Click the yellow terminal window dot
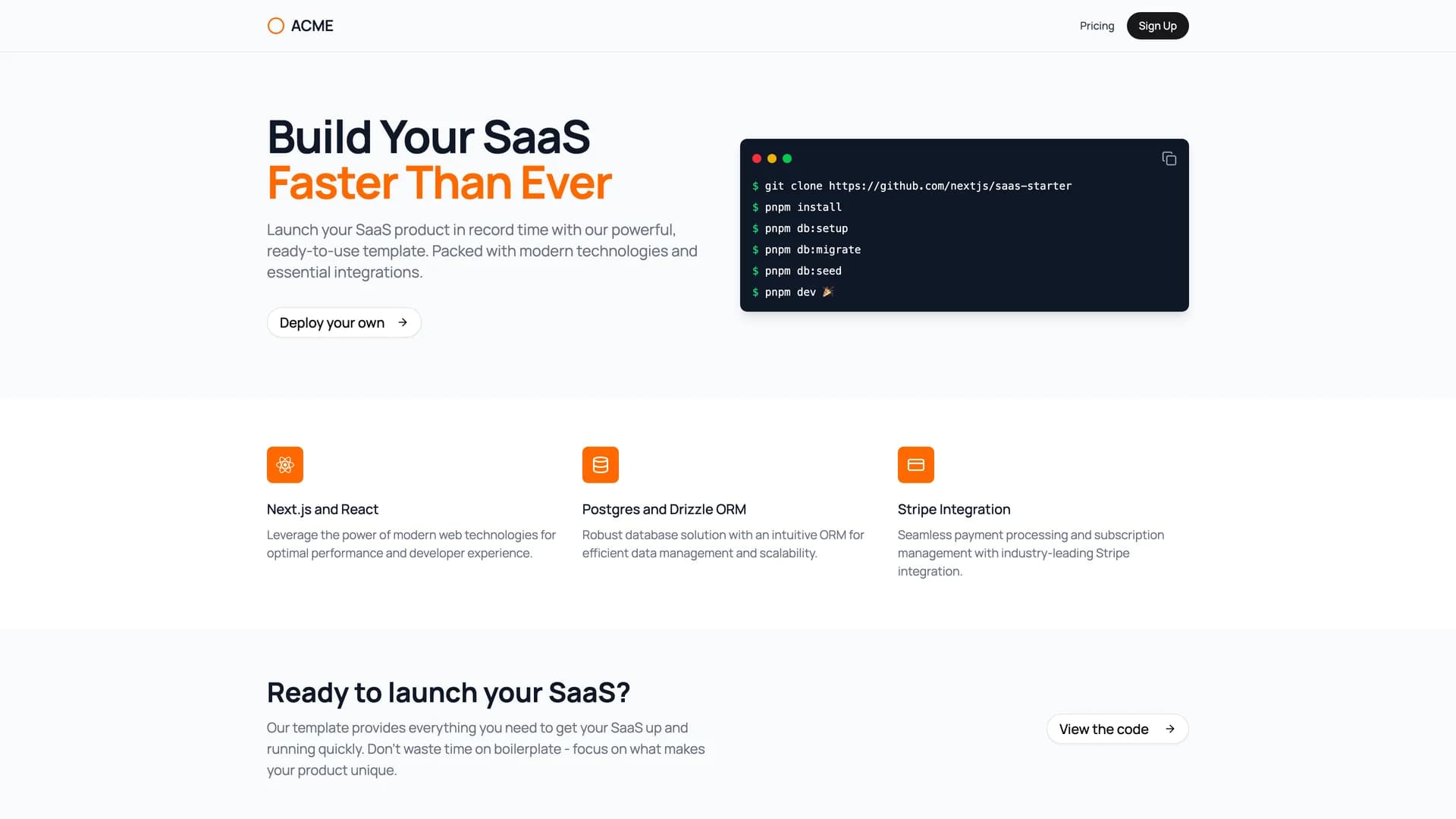Viewport: 1456px width, 819px height. [772, 158]
